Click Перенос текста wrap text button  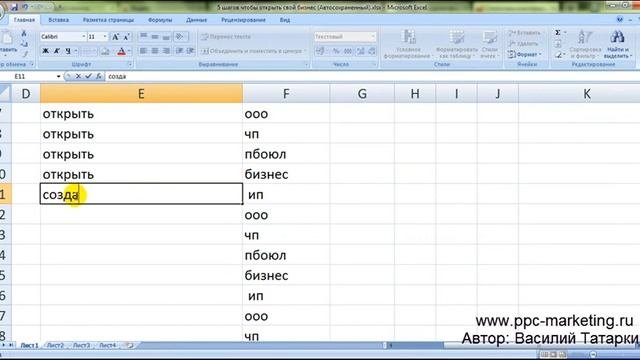tap(226, 37)
